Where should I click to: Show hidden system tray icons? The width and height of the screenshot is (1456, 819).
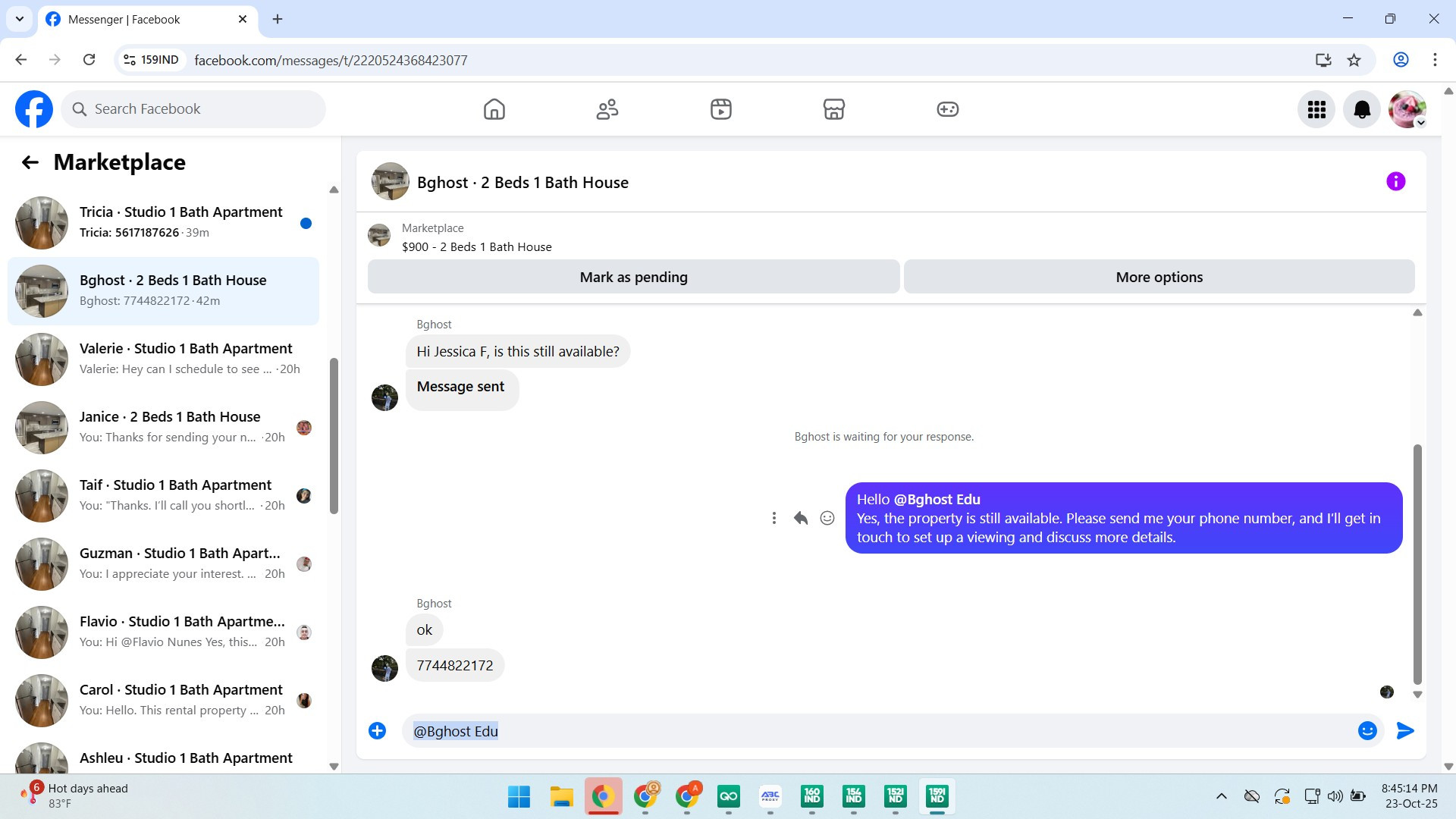pos(1221,796)
